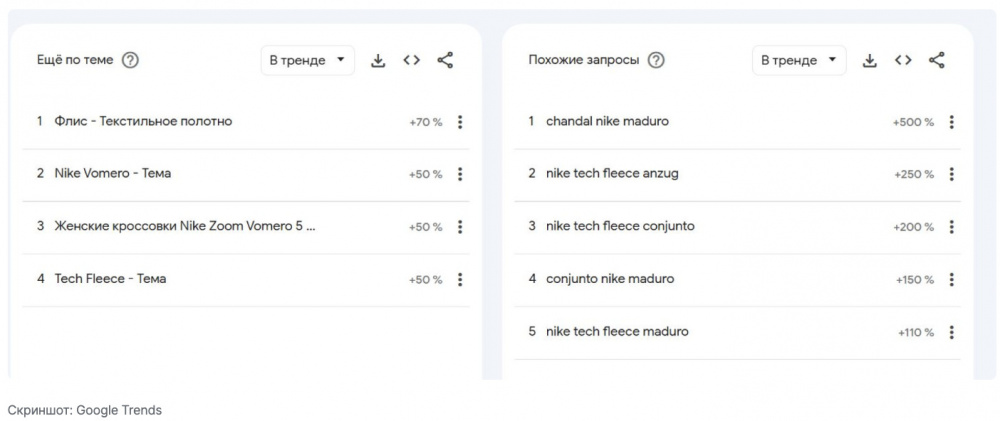The image size is (1000, 421).
Task: Open more options for "Nike Vomero" row
Action: click(460, 174)
